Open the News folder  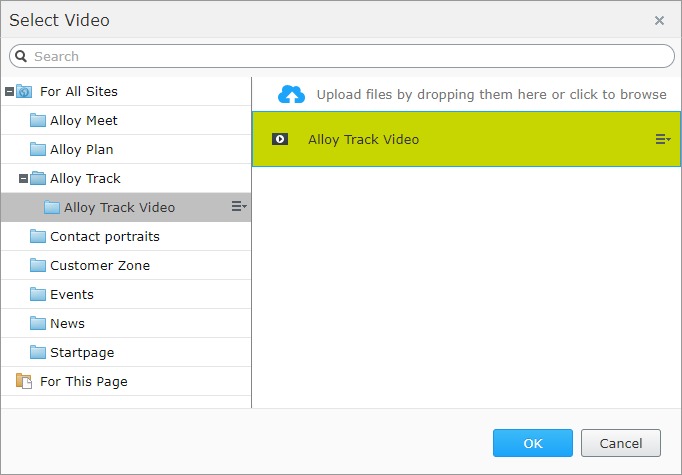pyautogui.click(x=67, y=323)
